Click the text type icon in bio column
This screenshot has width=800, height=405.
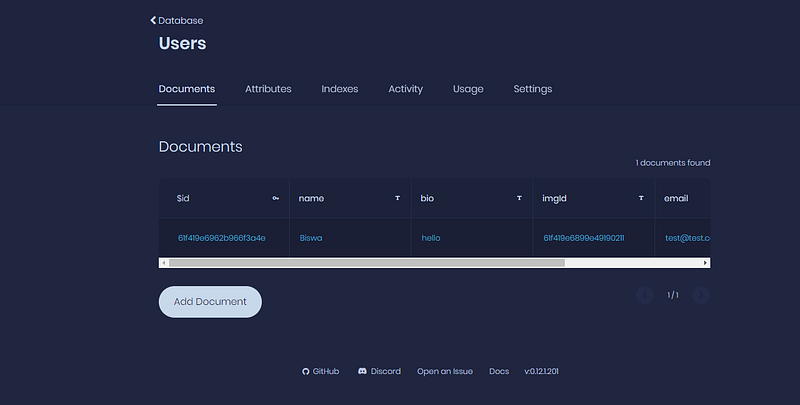click(x=519, y=198)
